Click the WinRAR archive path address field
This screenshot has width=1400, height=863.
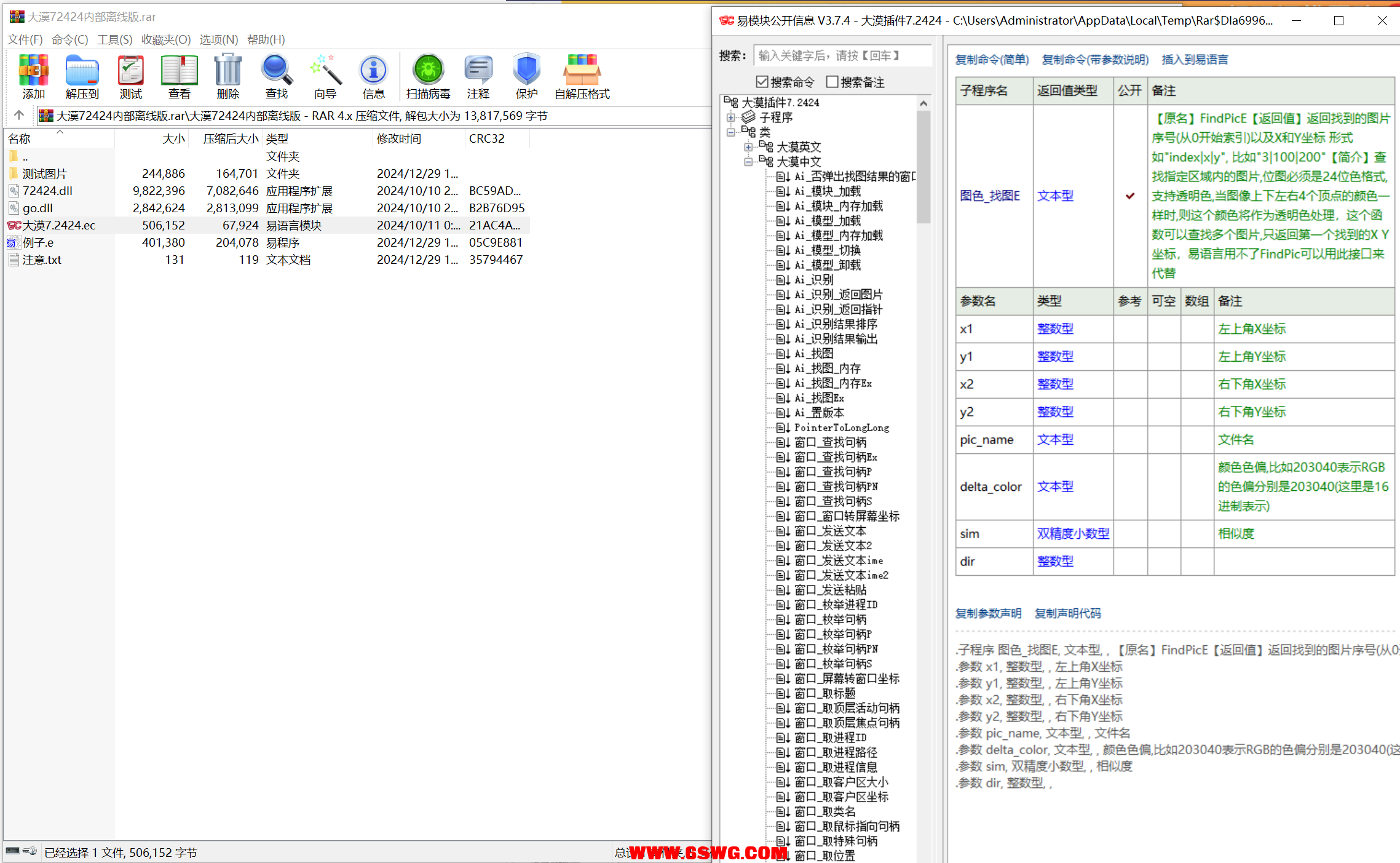[x=374, y=115]
